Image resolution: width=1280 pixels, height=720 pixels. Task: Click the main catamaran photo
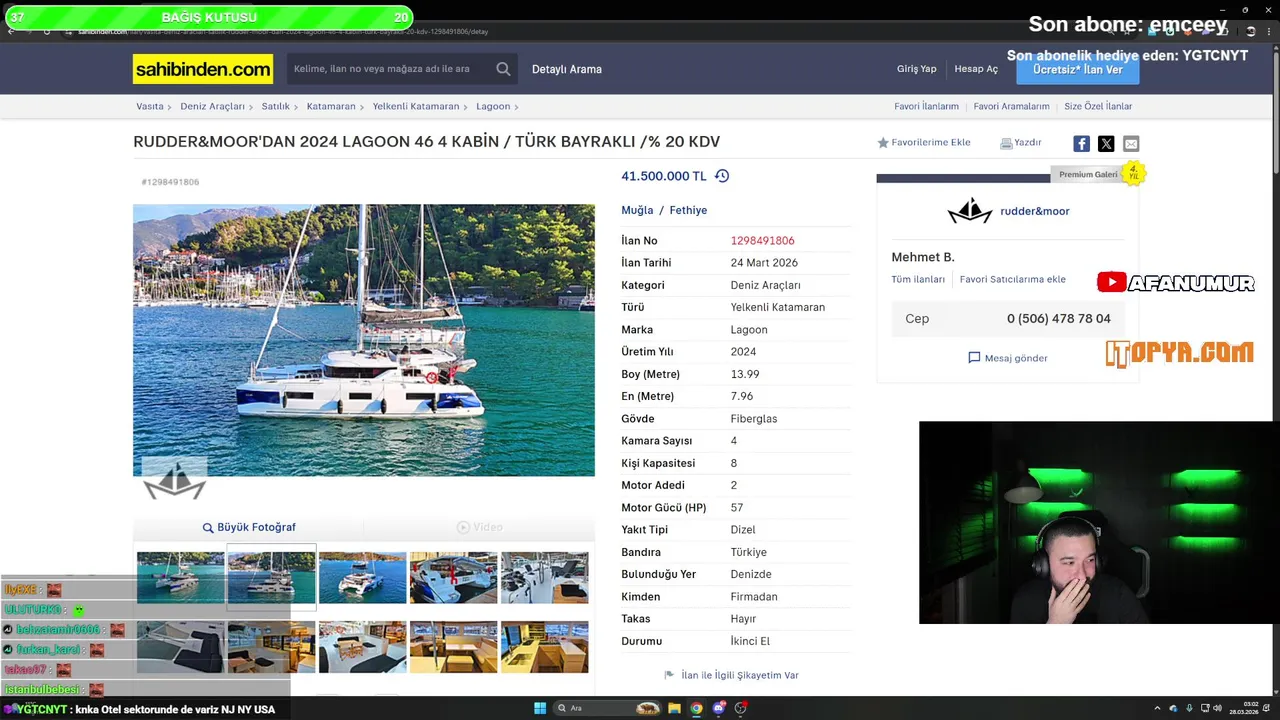pos(364,340)
